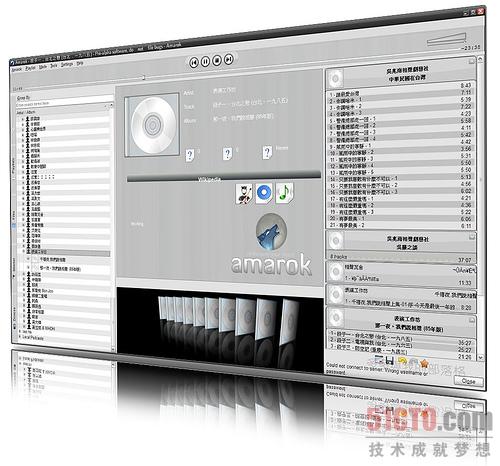The width and height of the screenshot is (500, 466).
Task: Open the Help menu
Action: (x=80, y=63)
